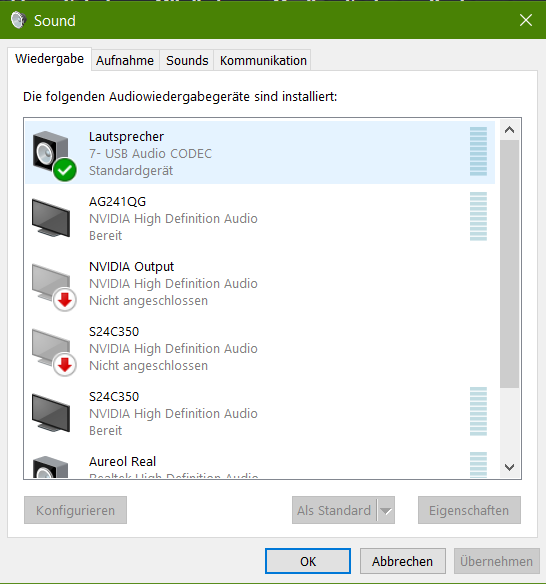
Task: Click the Lautsprecher volume level meter
Action: pyautogui.click(x=478, y=152)
